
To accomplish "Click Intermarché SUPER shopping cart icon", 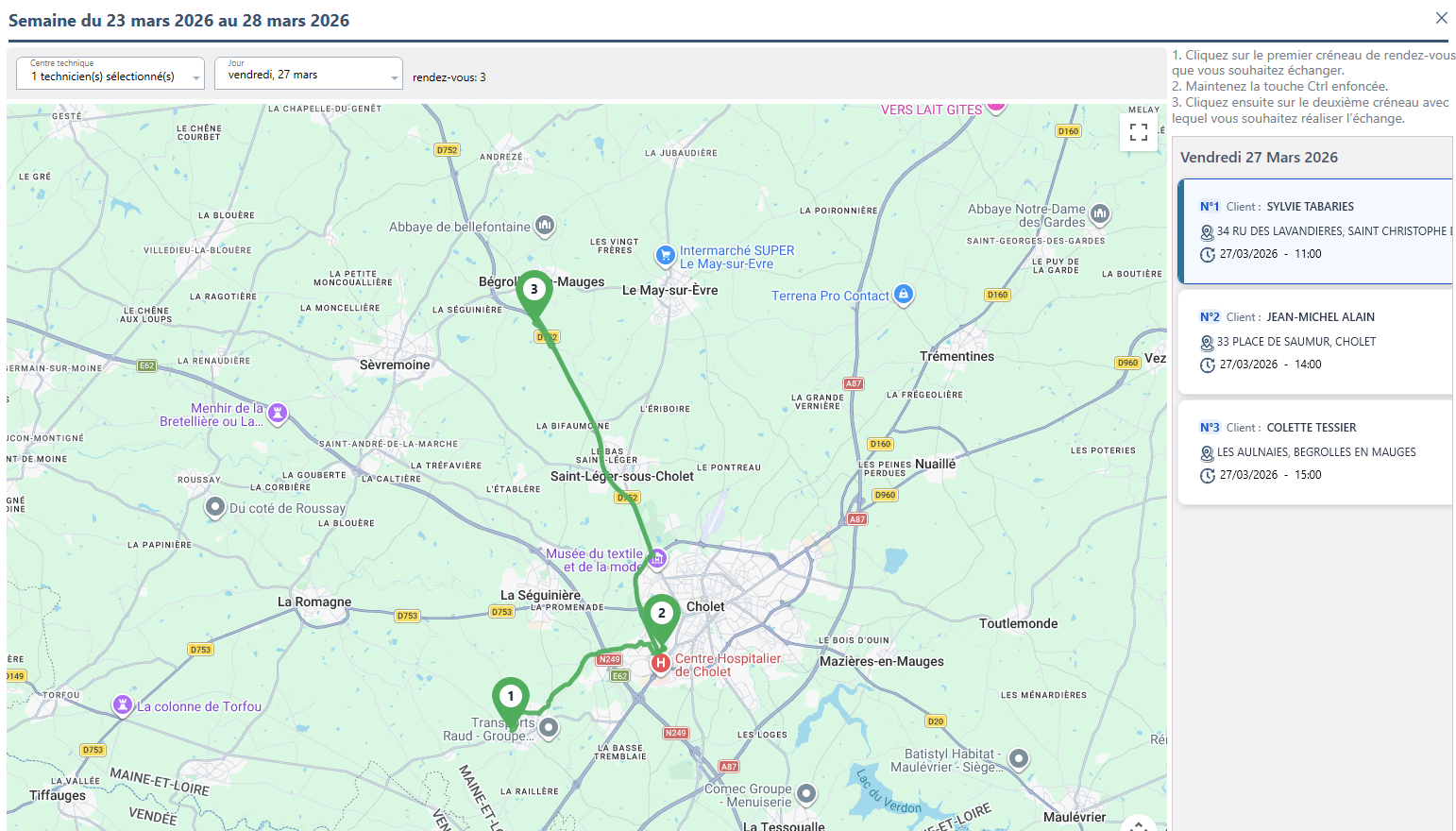I will click(x=666, y=255).
